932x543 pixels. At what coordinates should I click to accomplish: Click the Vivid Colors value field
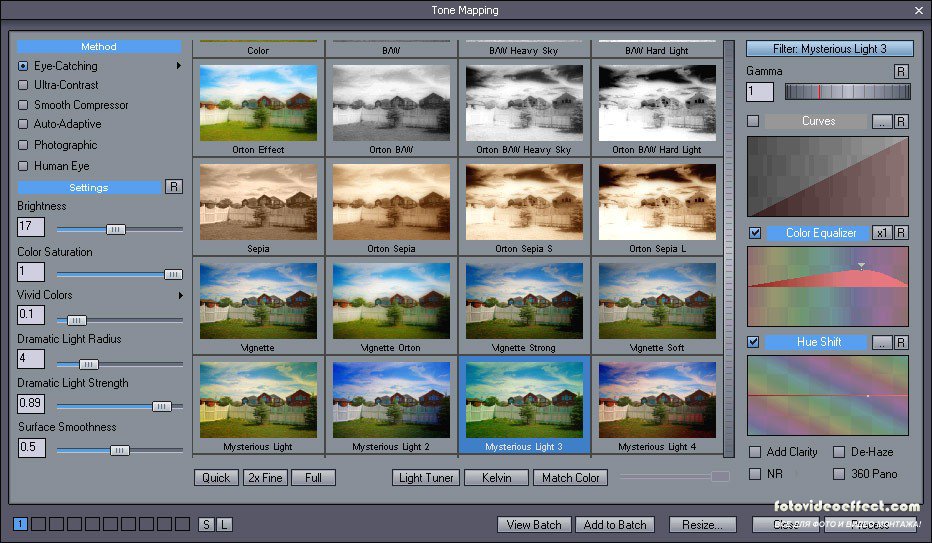click(31, 314)
